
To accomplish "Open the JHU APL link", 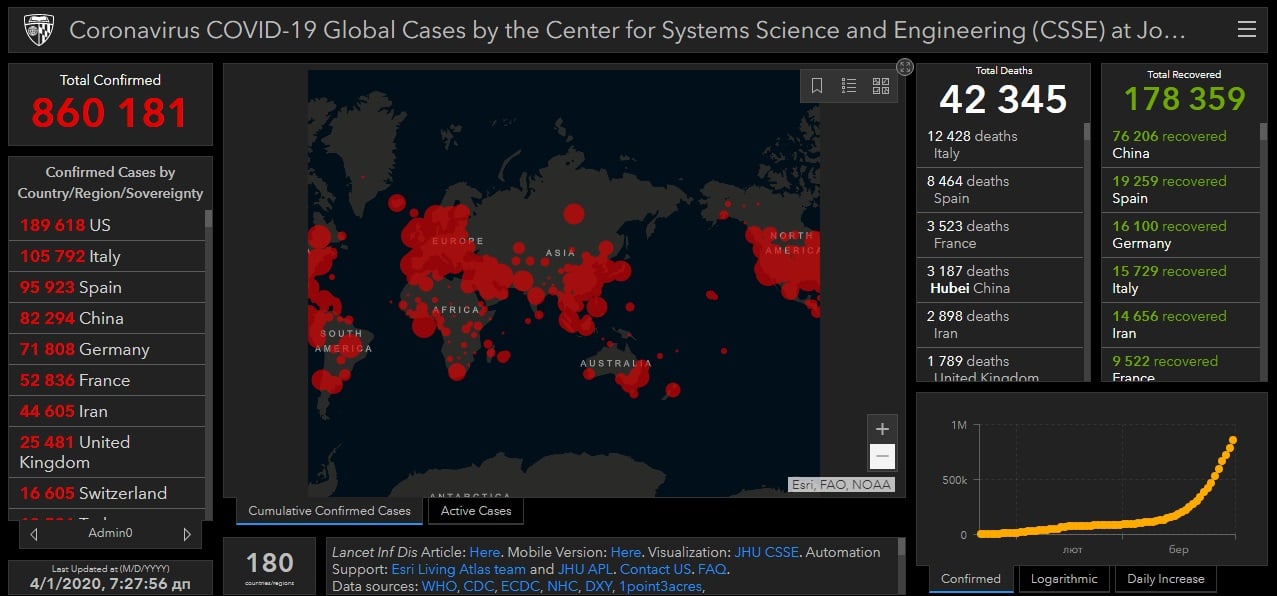I will pos(584,569).
